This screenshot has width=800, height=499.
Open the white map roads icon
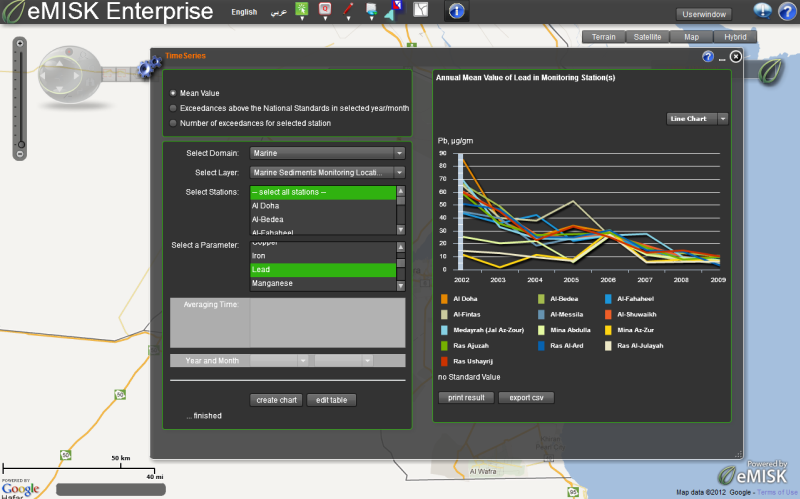point(420,9)
